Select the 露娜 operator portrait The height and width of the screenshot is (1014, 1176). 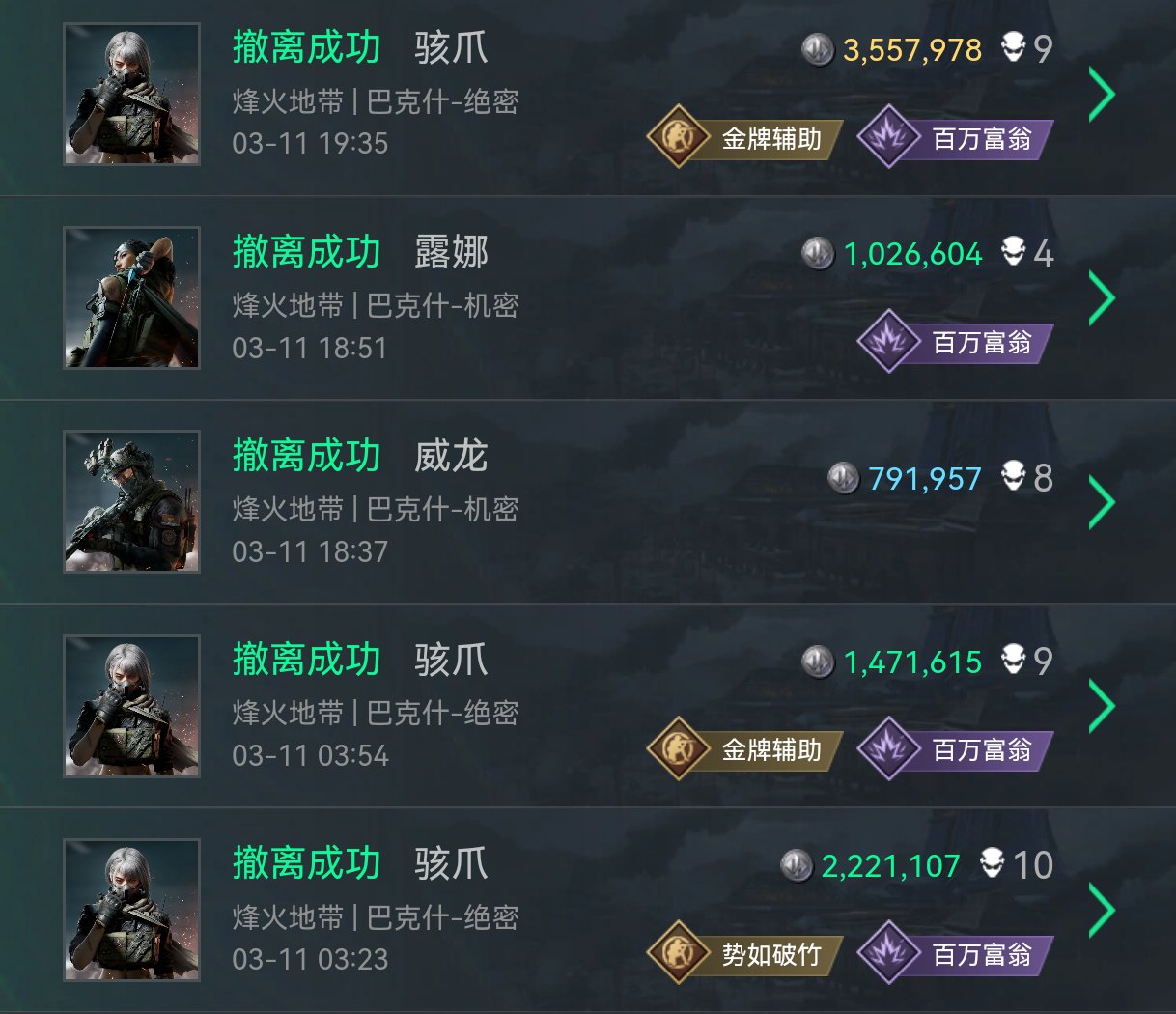click(131, 297)
